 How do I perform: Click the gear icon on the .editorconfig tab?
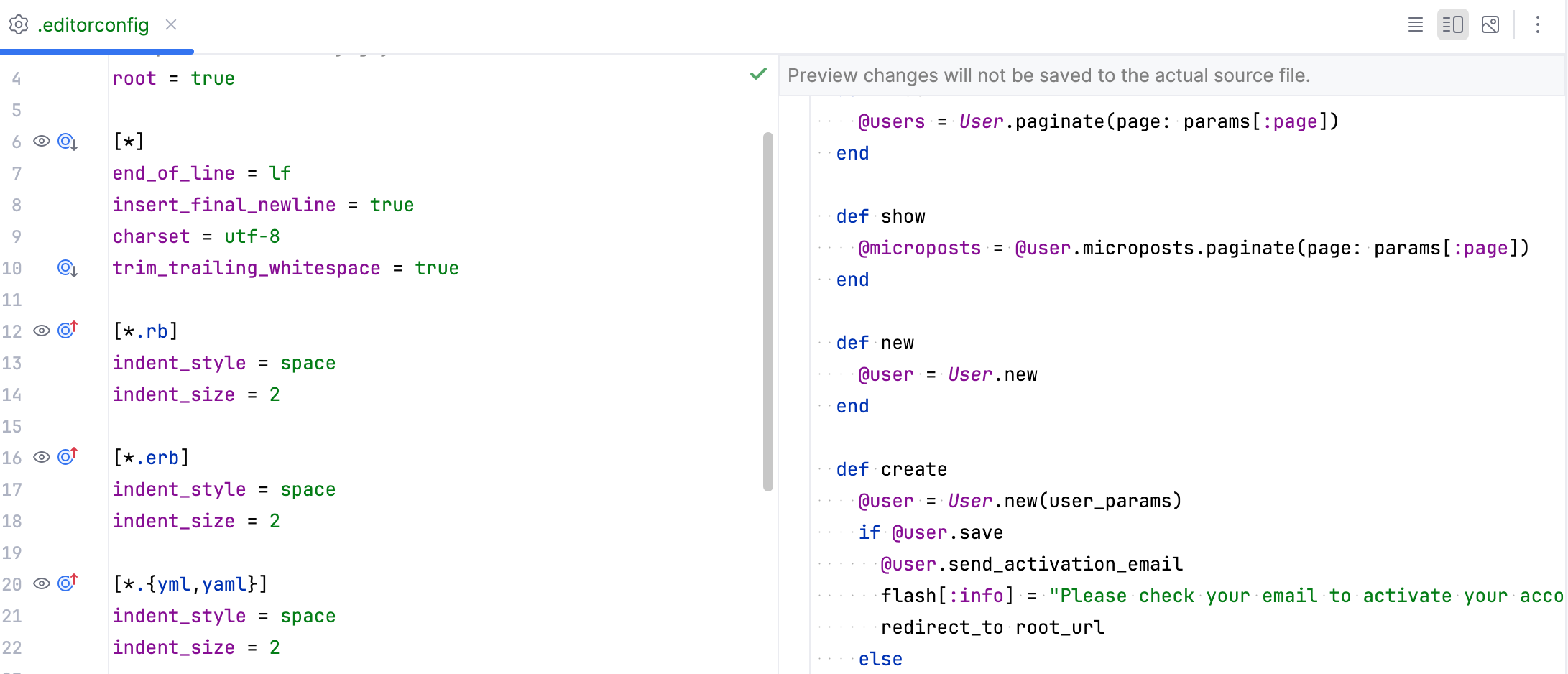(x=18, y=24)
